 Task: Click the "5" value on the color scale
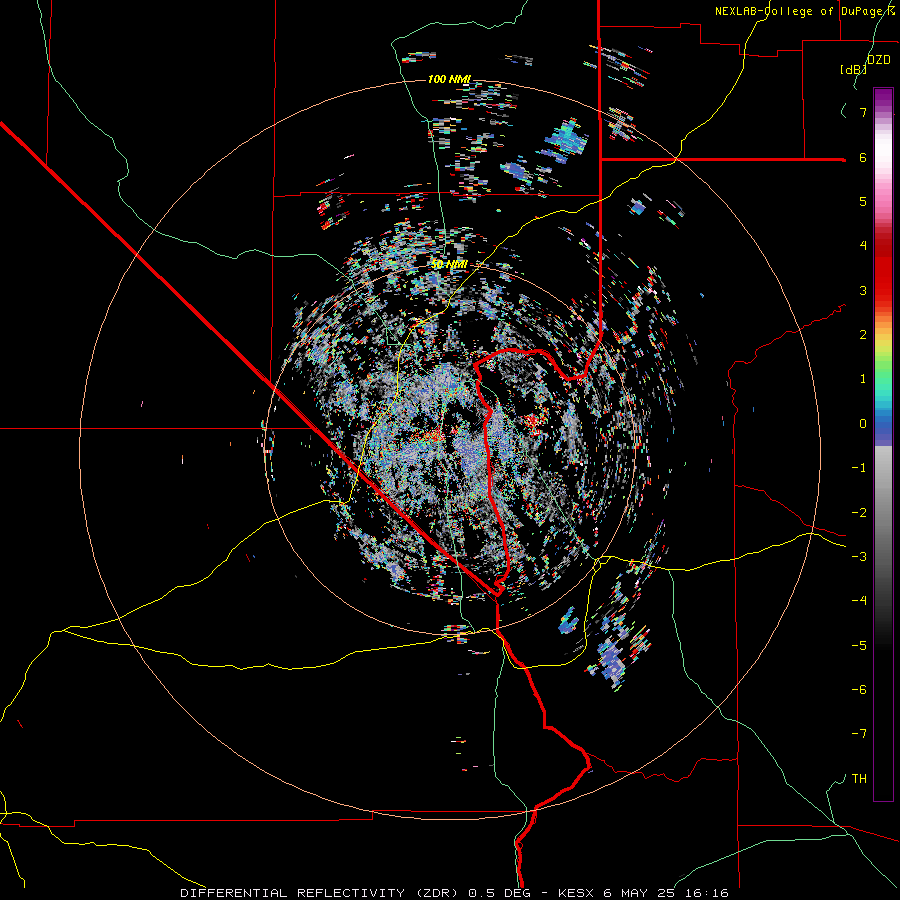click(x=863, y=201)
